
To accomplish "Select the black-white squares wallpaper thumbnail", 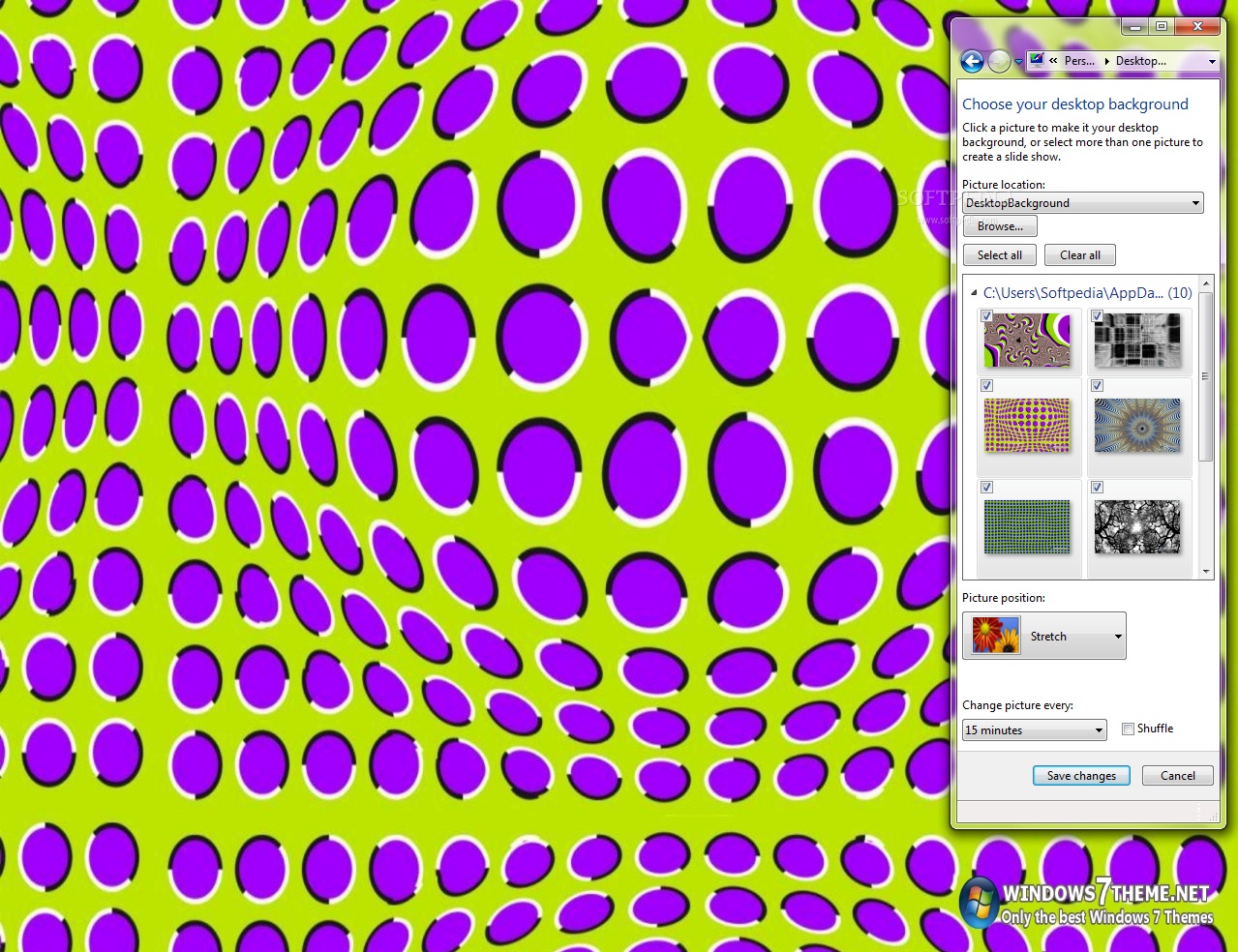I will point(1137,341).
